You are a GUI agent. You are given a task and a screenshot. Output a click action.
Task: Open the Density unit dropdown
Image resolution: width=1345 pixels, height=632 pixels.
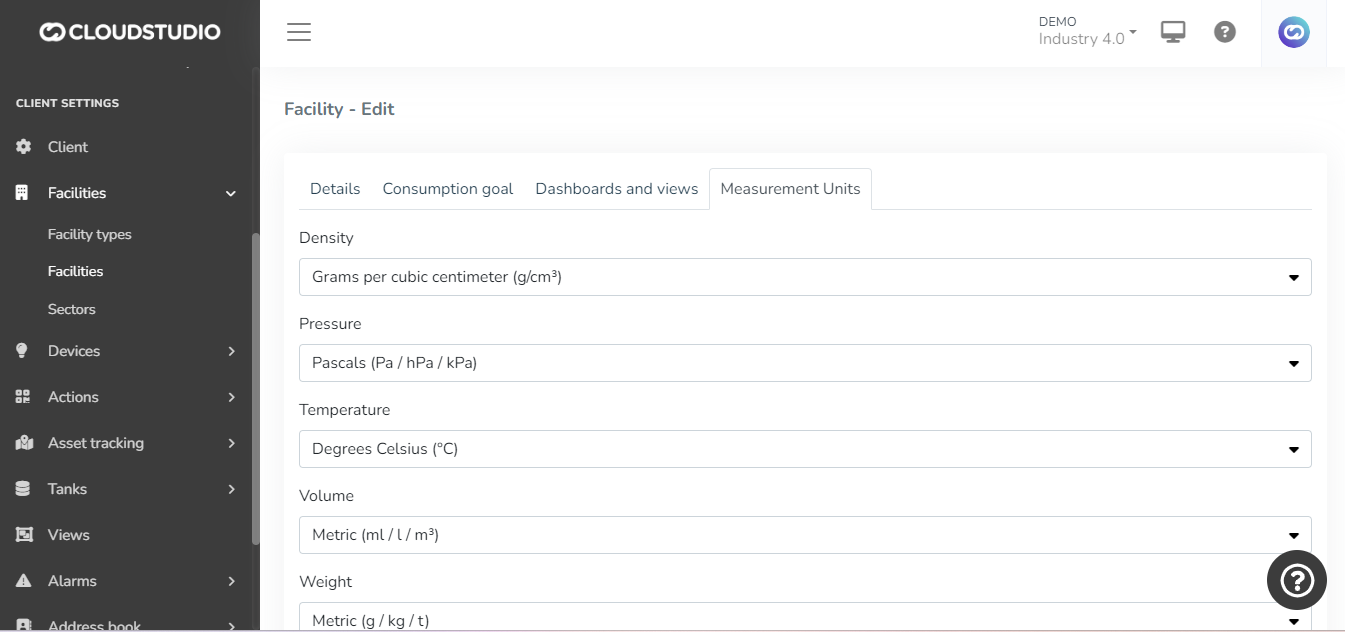coord(804,277)
